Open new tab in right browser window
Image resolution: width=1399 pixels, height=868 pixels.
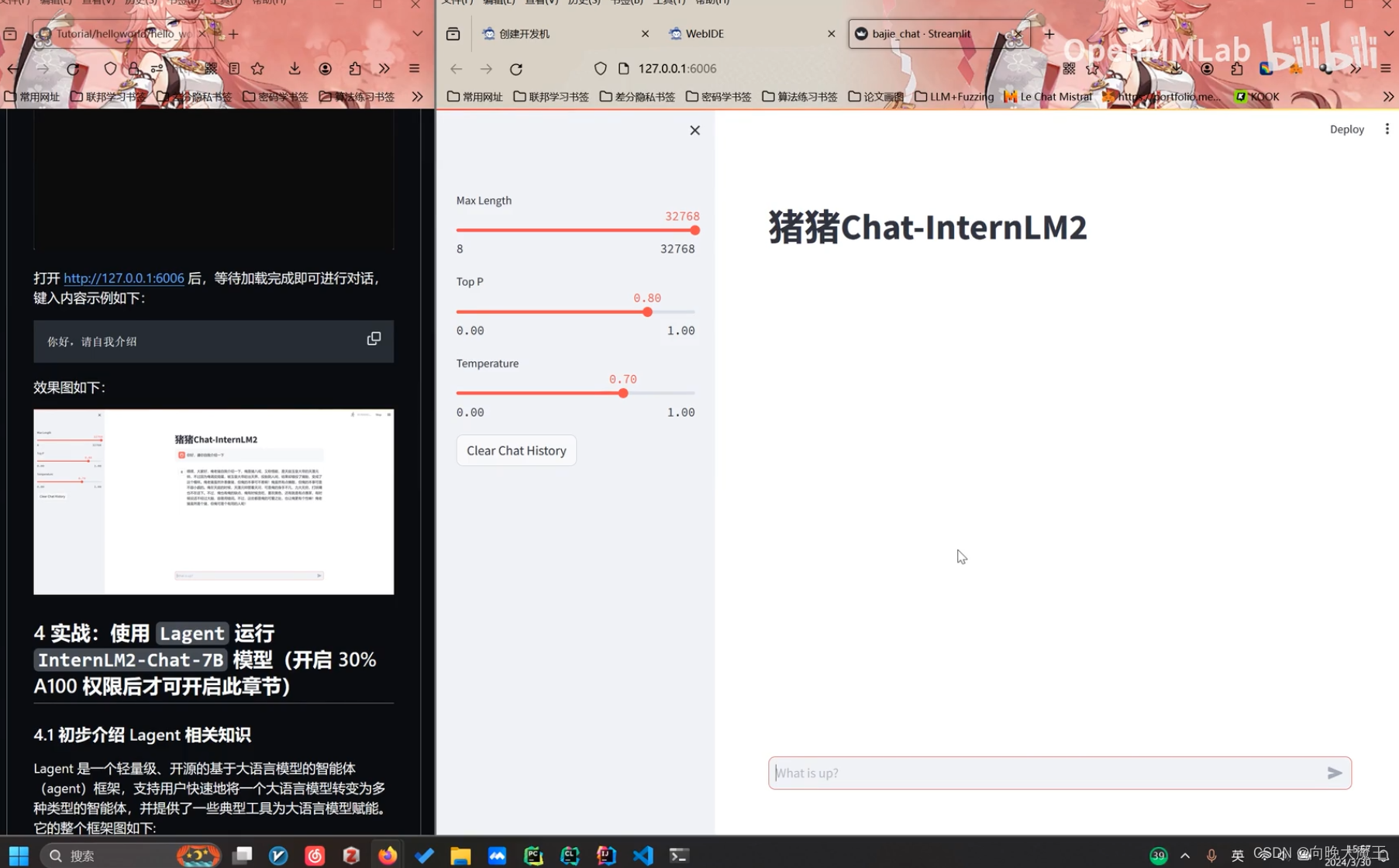[1049, 34]
